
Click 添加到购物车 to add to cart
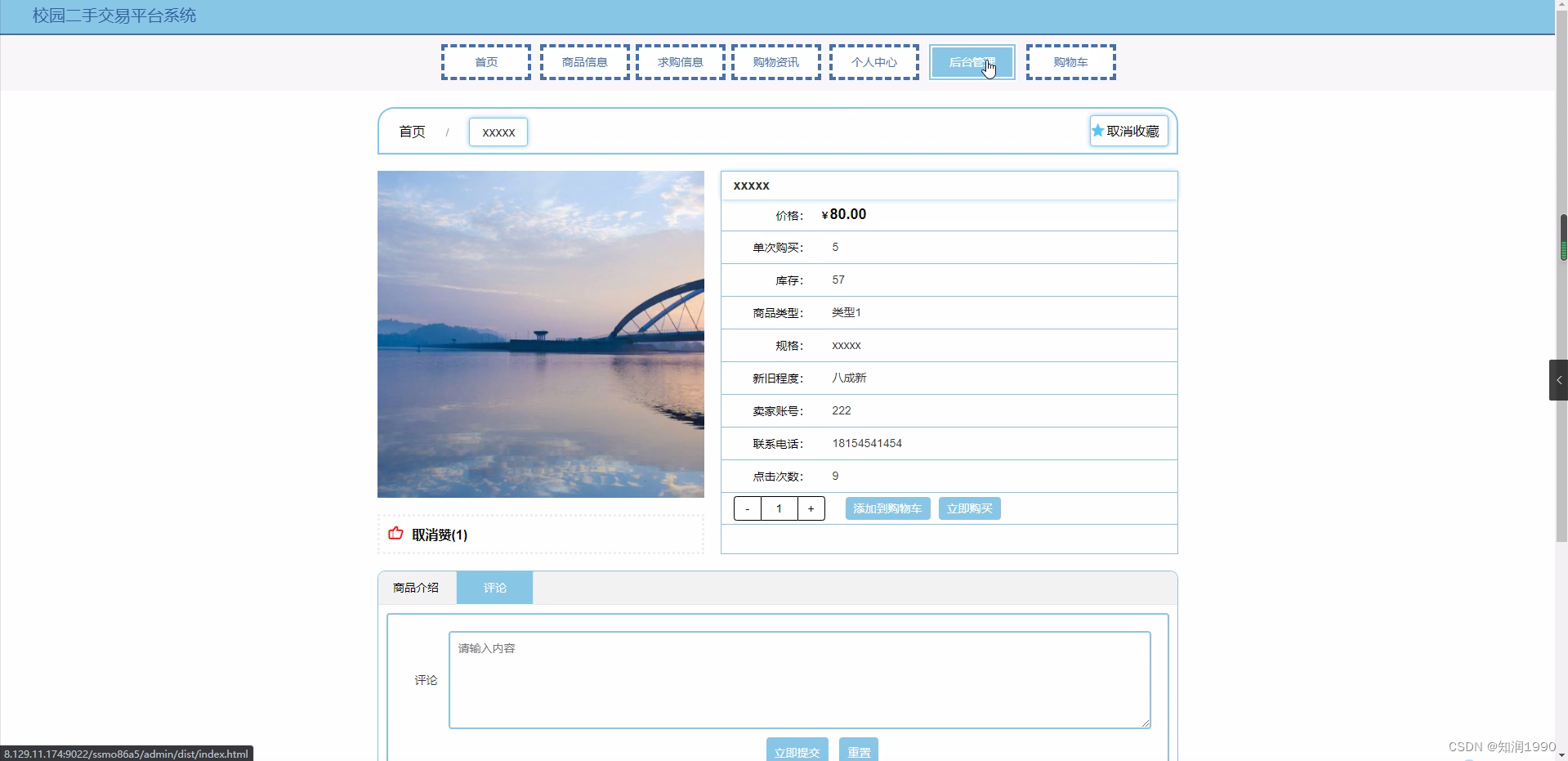(x=887, y=508)
